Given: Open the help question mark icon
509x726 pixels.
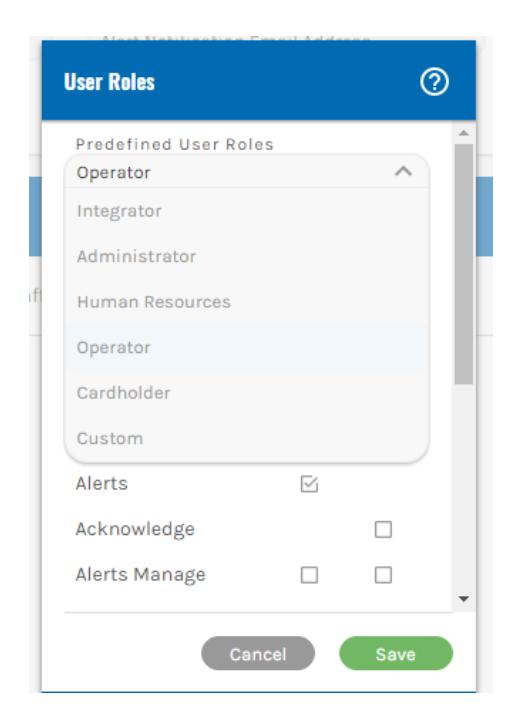Looking at the screenshot, I should coord(434,82).
